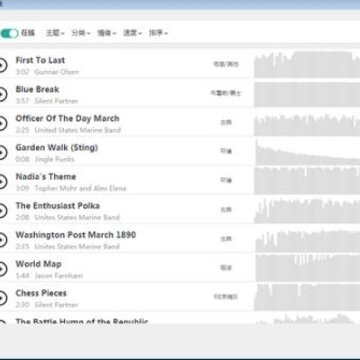Seek within the Nadia's Theme waveform
This screenshot has height=360, width=360.
[307, 181]
